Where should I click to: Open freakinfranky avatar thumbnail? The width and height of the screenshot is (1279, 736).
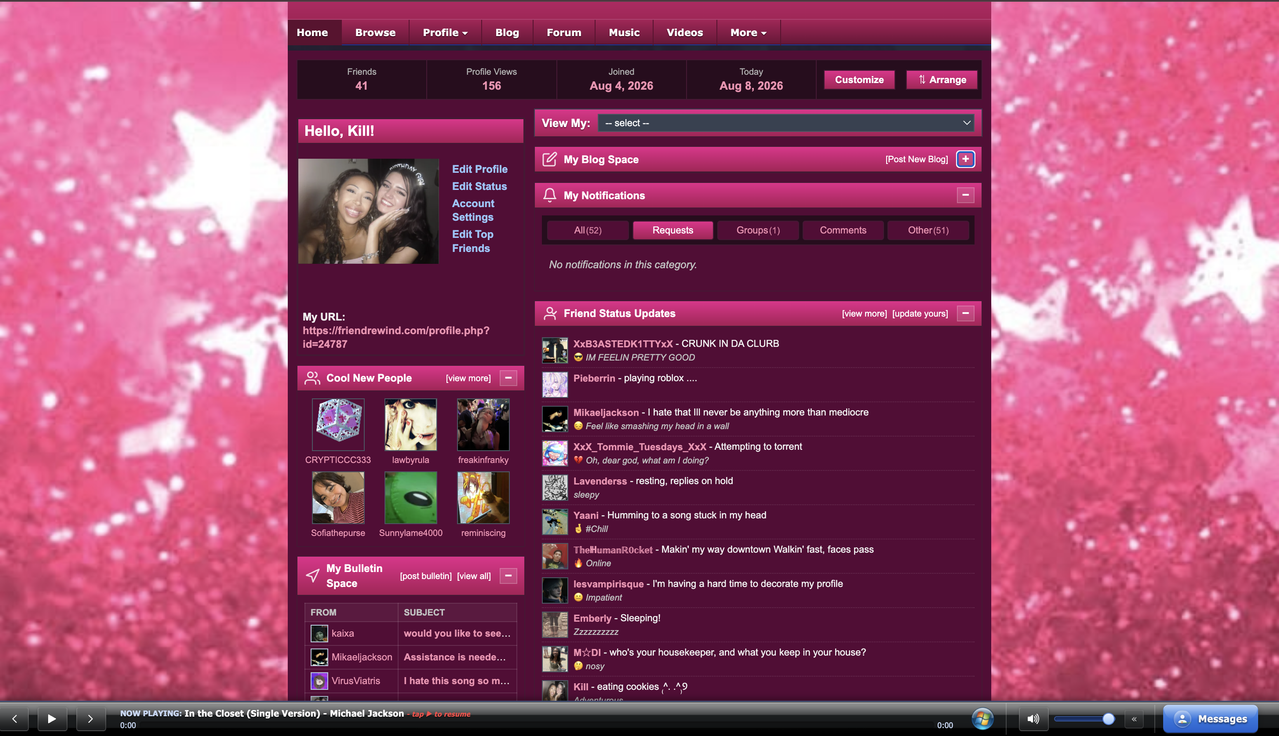pyautogui.click(x=483, y=425)
